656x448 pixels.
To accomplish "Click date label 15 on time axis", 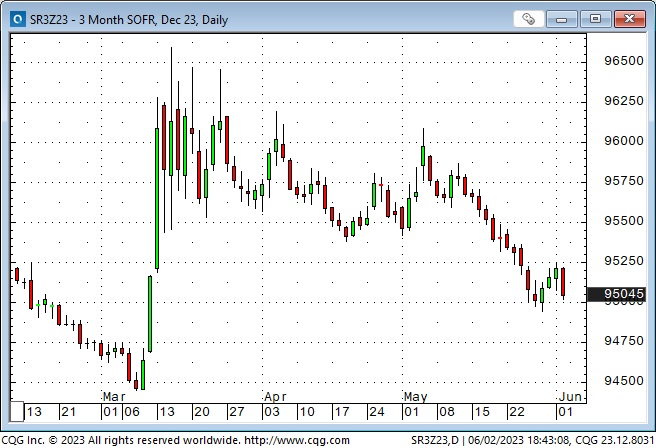I will (x=482, y=412).
